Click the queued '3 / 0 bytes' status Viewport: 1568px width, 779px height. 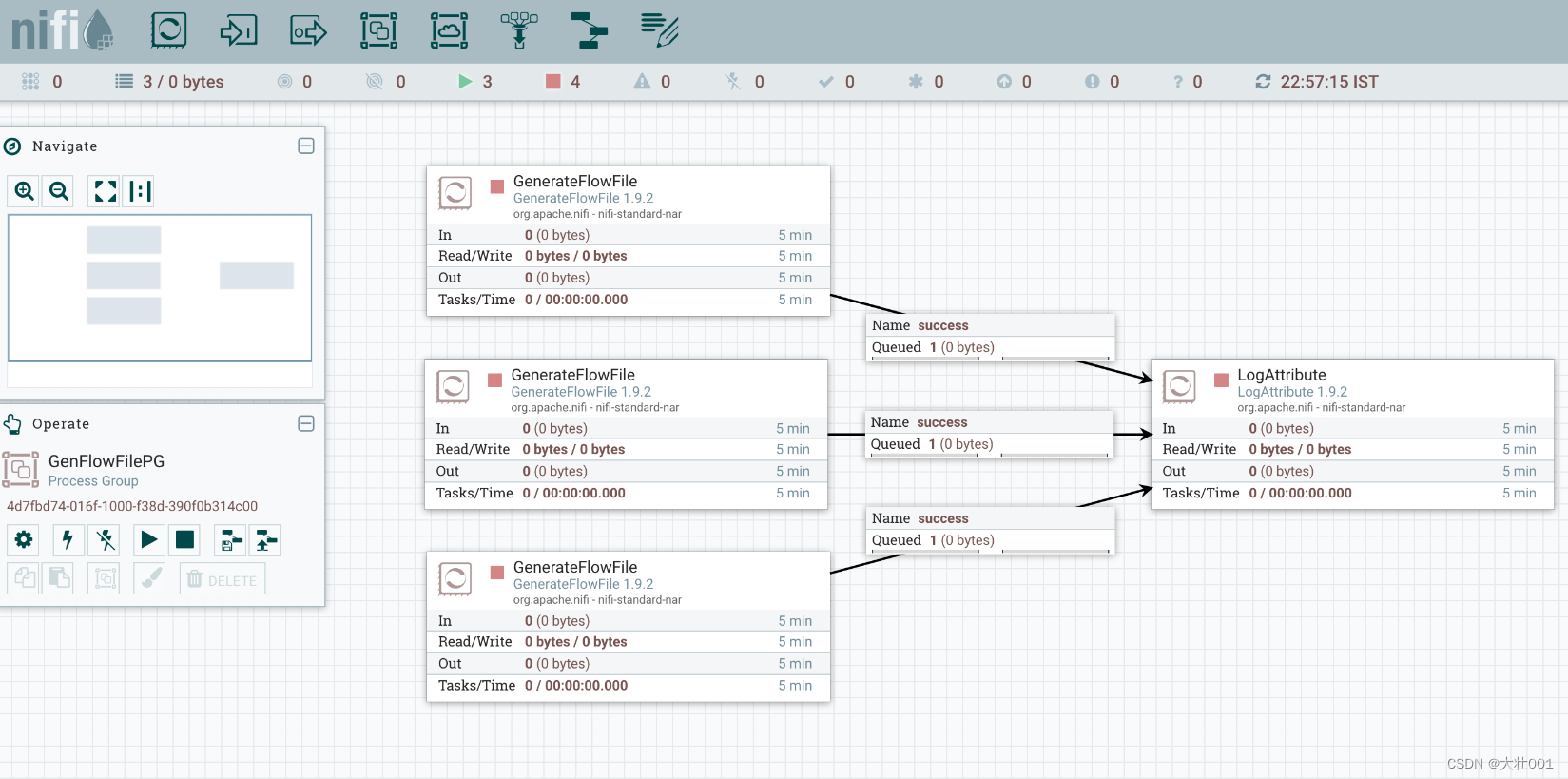click(169, 82)
